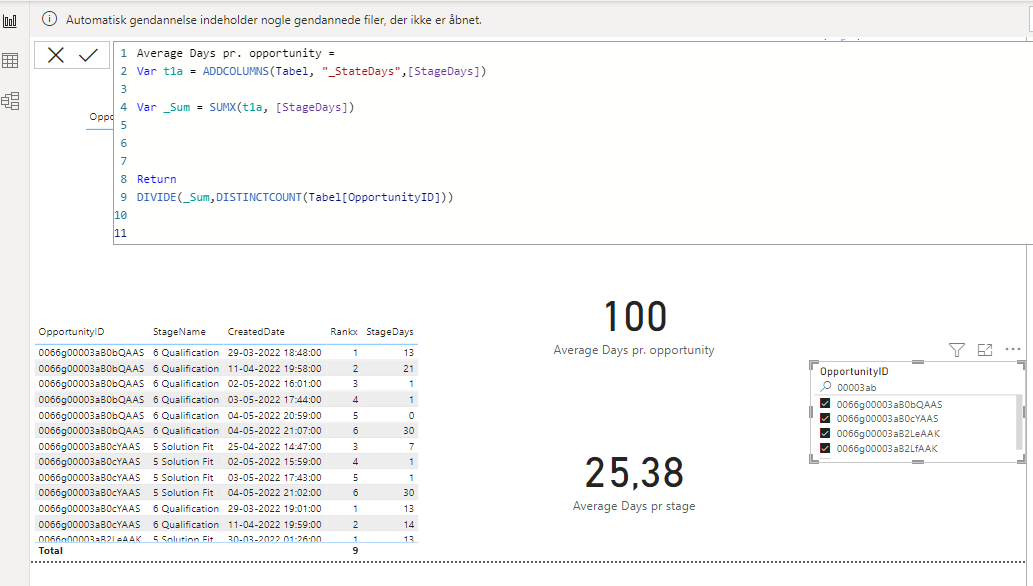Select row with date 04-05-2022 21:02:00

pos(226,492)
